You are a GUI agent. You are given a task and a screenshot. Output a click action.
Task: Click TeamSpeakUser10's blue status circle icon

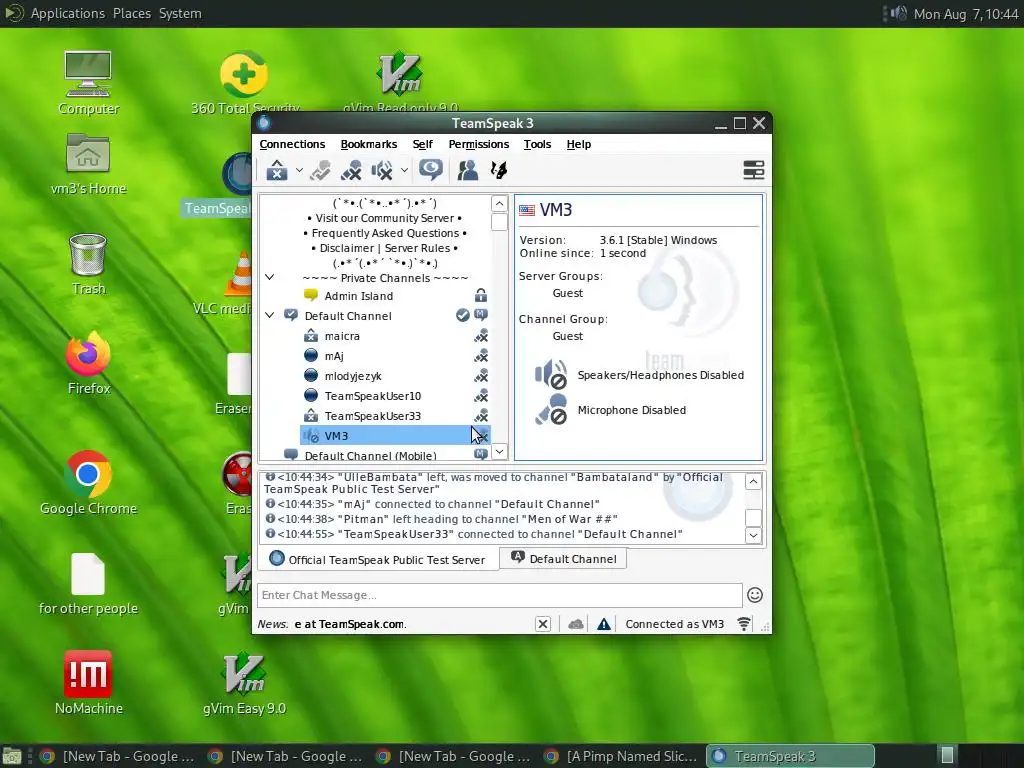pos(311,396)
